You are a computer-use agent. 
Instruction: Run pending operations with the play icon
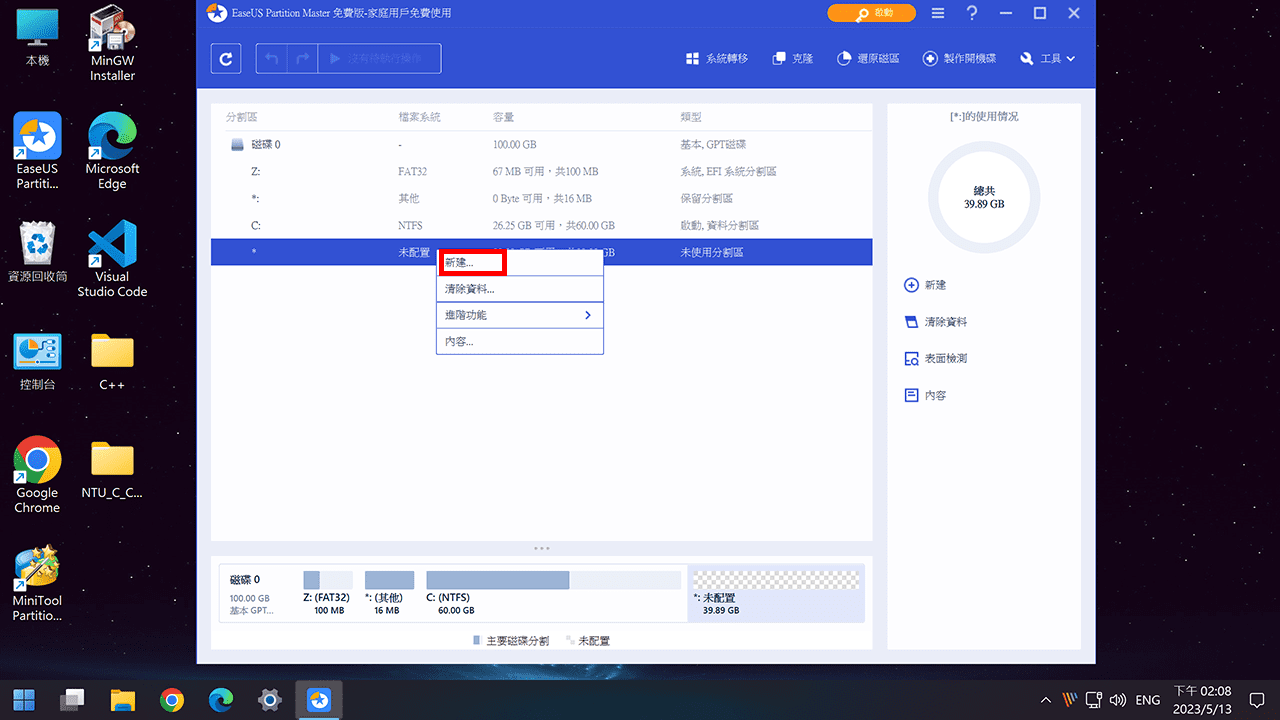335,58
